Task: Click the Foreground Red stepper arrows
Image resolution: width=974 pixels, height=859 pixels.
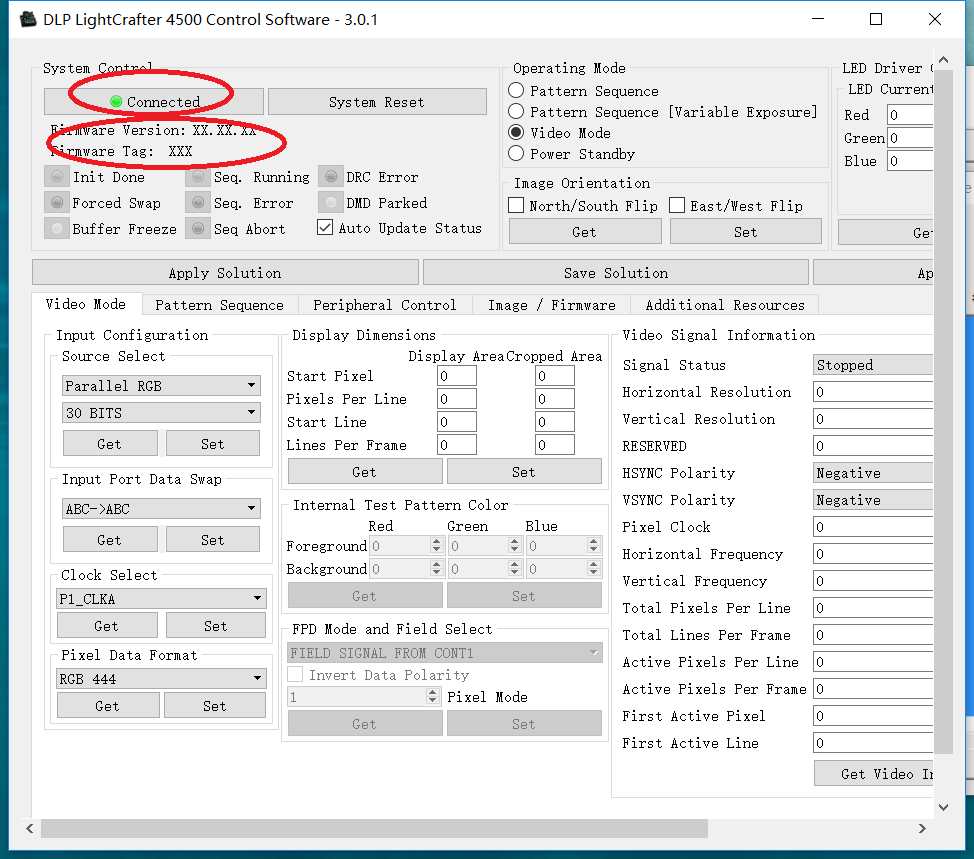Action: [437, 545]
